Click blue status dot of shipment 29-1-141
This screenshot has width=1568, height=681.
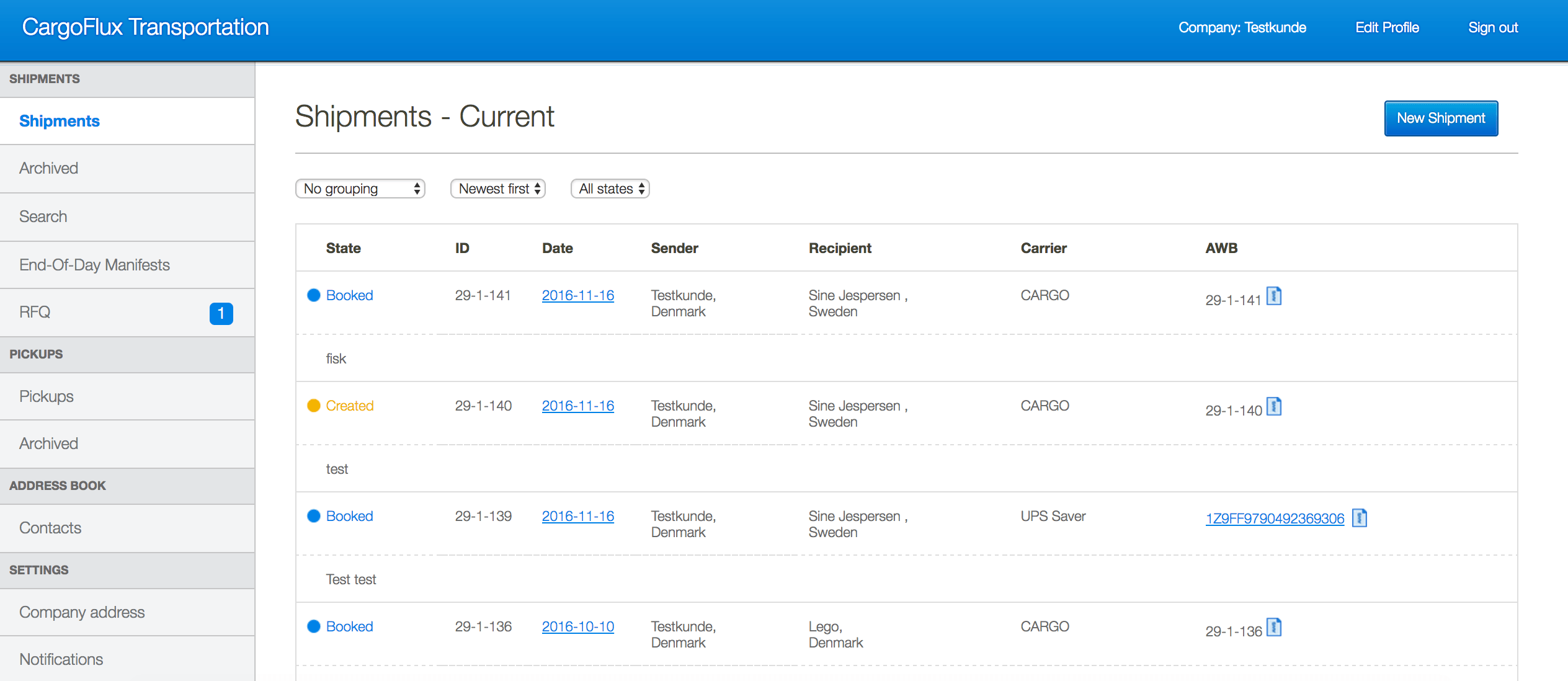pos(314,295)
